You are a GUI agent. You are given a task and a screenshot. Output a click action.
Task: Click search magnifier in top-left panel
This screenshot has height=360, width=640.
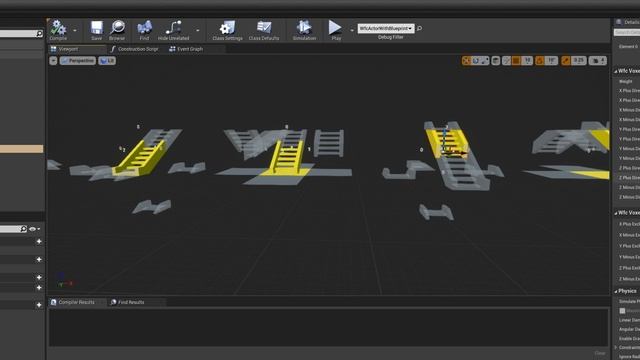(39, 33)
